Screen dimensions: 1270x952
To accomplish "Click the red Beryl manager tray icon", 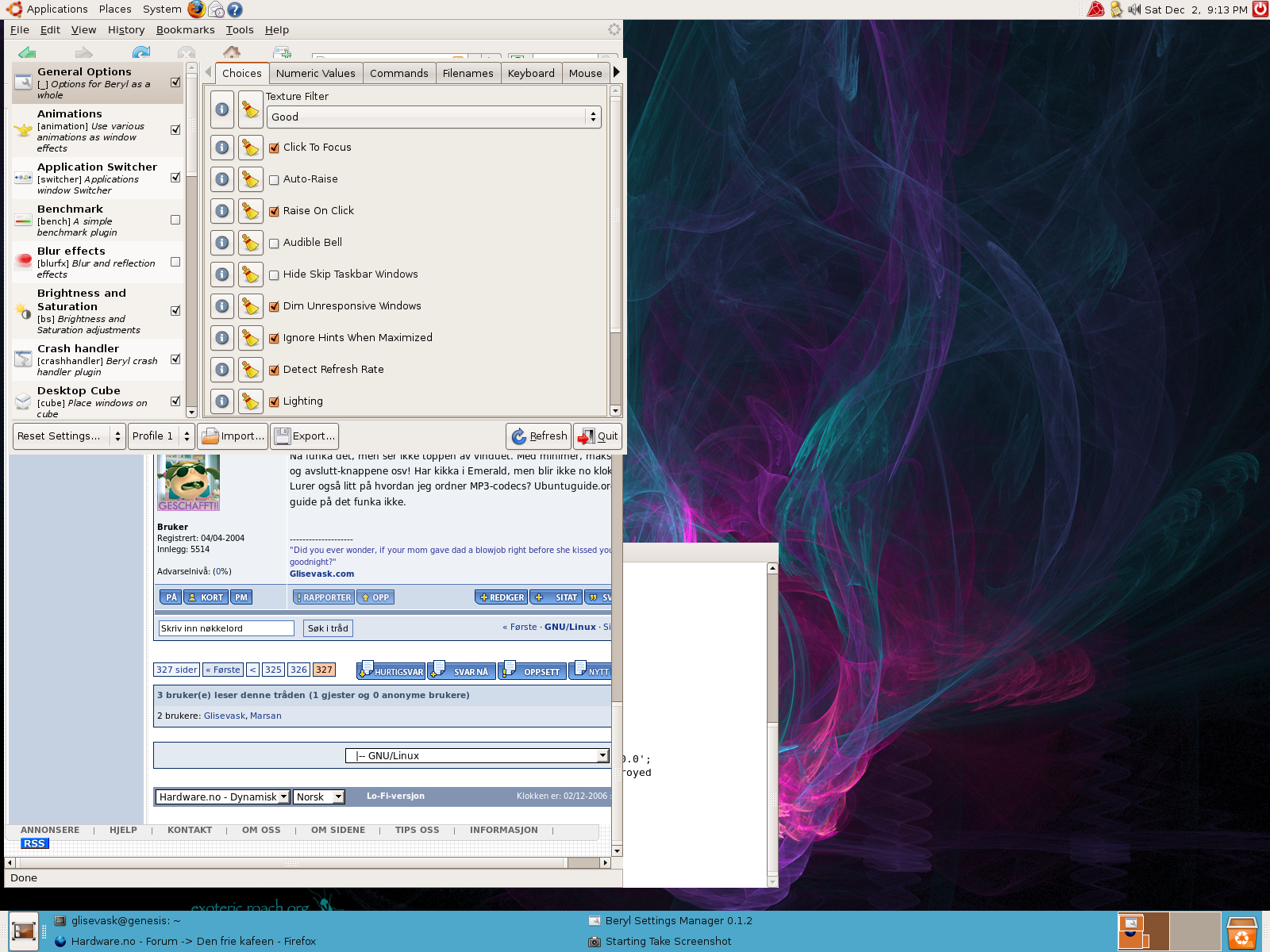I will 1096,10.
